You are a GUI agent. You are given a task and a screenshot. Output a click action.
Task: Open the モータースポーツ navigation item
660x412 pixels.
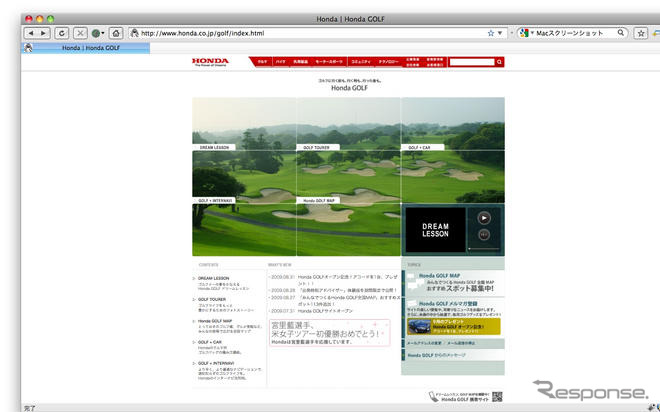click(329, 62)
